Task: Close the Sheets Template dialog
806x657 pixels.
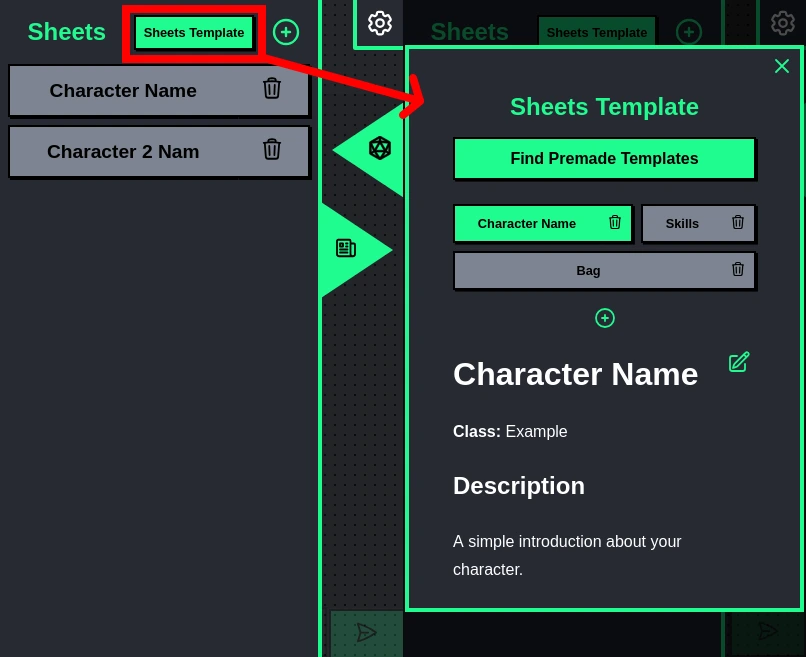Action: (x=782, y=66)
